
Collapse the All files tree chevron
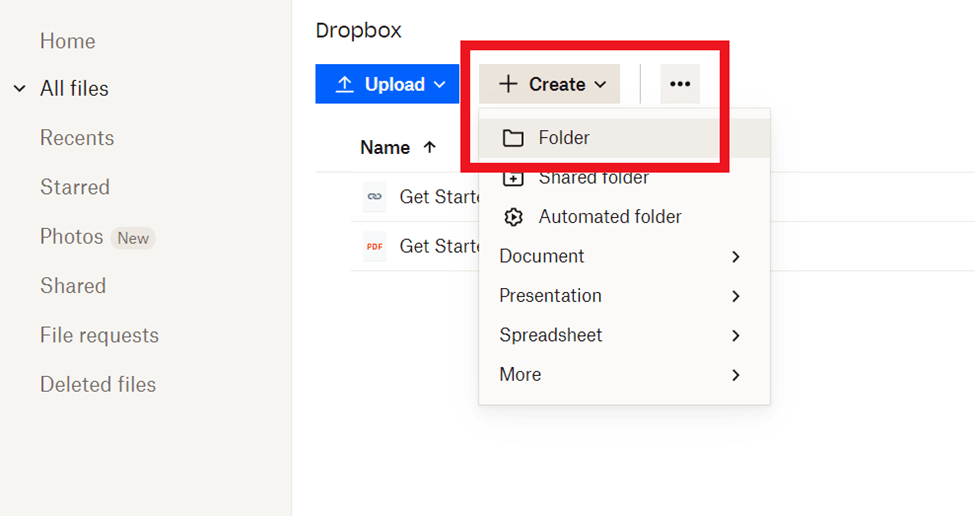coord(20,89)
